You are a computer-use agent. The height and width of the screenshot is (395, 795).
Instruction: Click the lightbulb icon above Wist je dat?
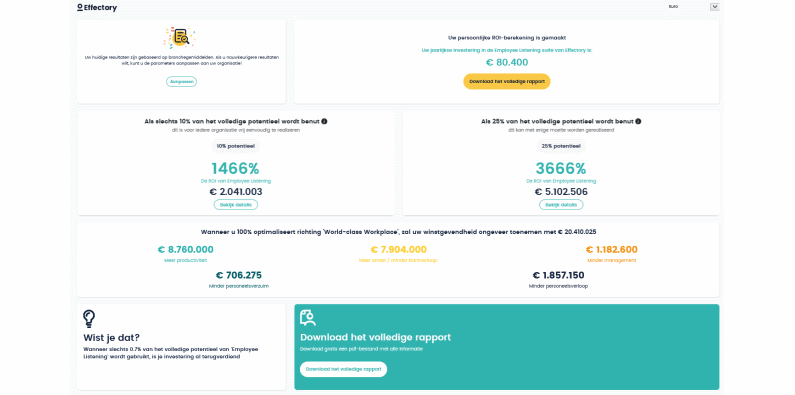pos(89,319)
